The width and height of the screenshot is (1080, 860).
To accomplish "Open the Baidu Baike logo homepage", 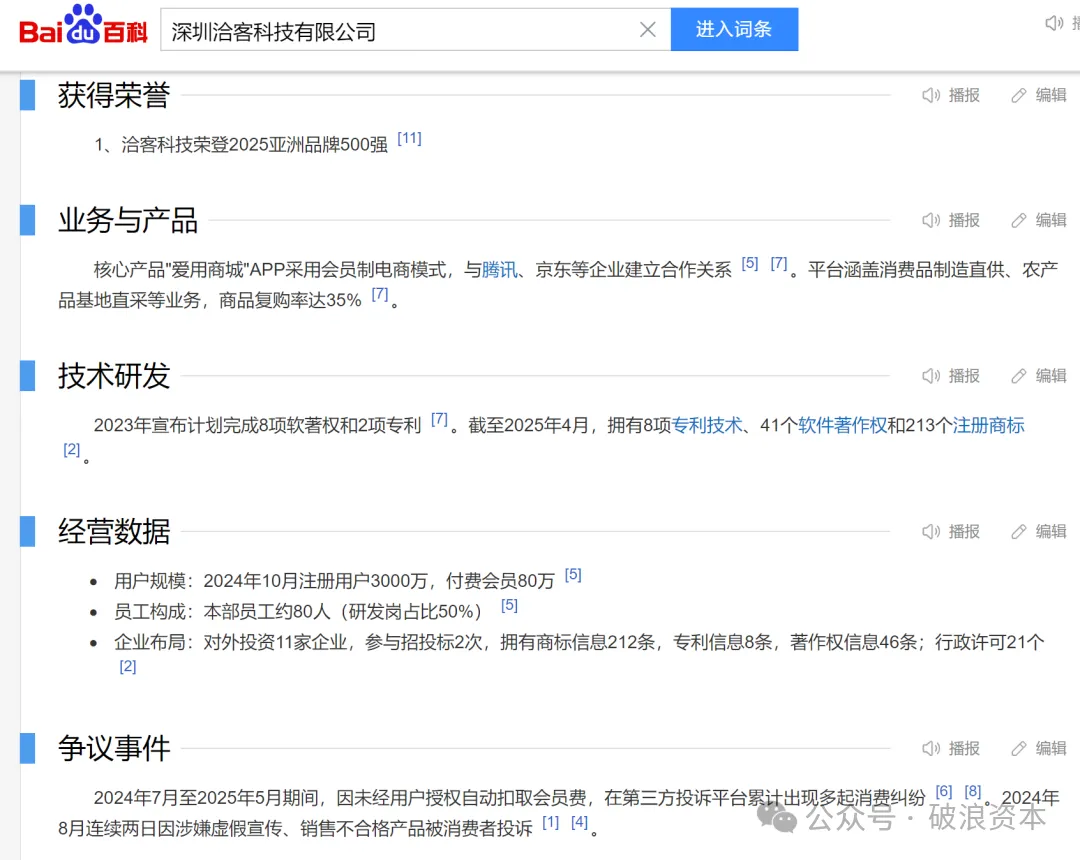I will tap(83, 26).
